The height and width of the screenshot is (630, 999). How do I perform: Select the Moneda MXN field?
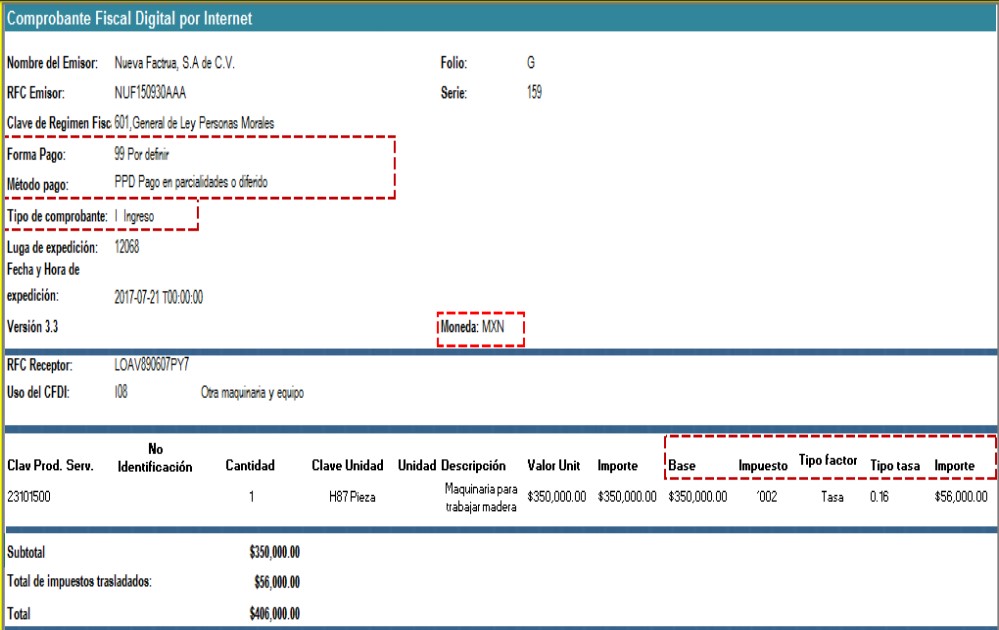479,328
